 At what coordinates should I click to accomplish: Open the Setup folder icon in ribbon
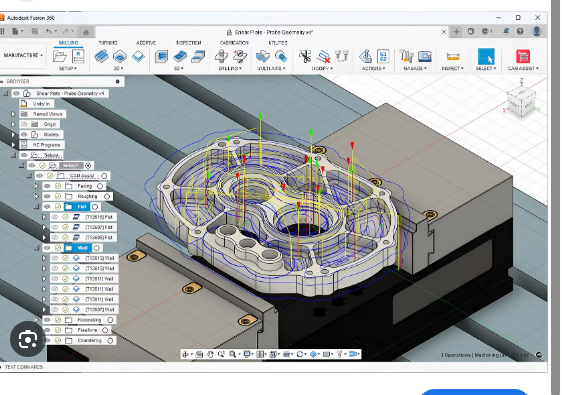(59, 56)
